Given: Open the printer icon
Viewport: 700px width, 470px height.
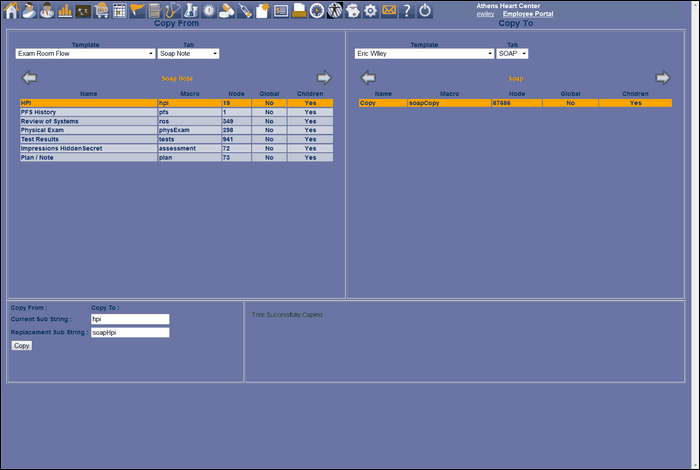Looking at the screenshot, I should click(299, 10).
